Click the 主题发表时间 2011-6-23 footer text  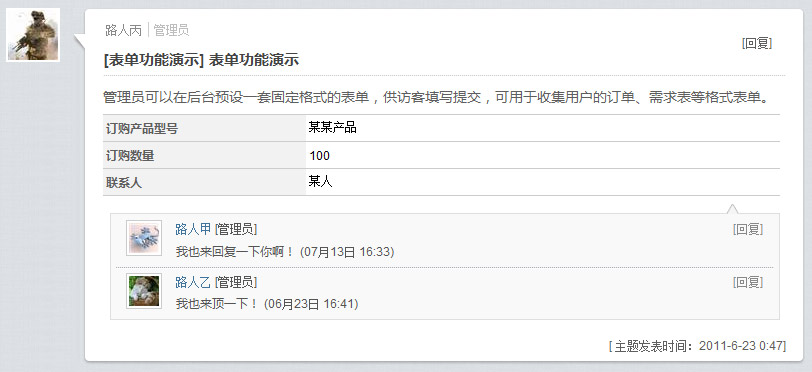[697, 346]
